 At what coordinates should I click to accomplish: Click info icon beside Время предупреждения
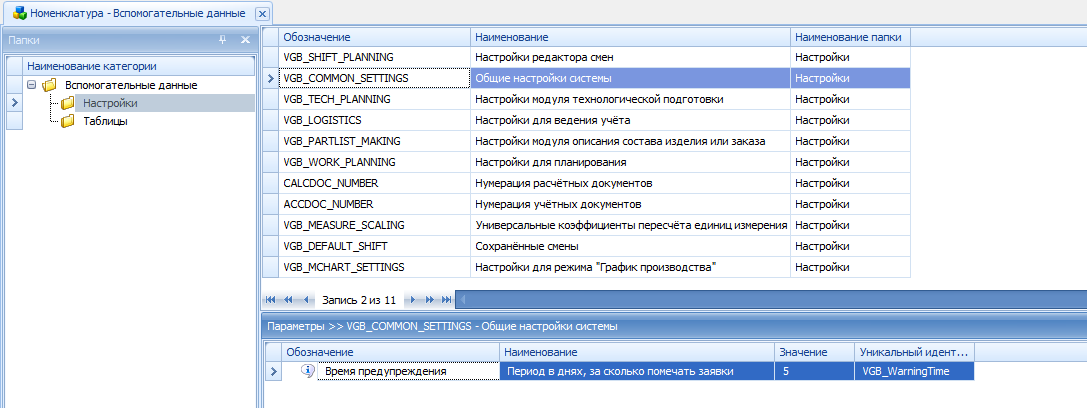click(x=308, y=371)
